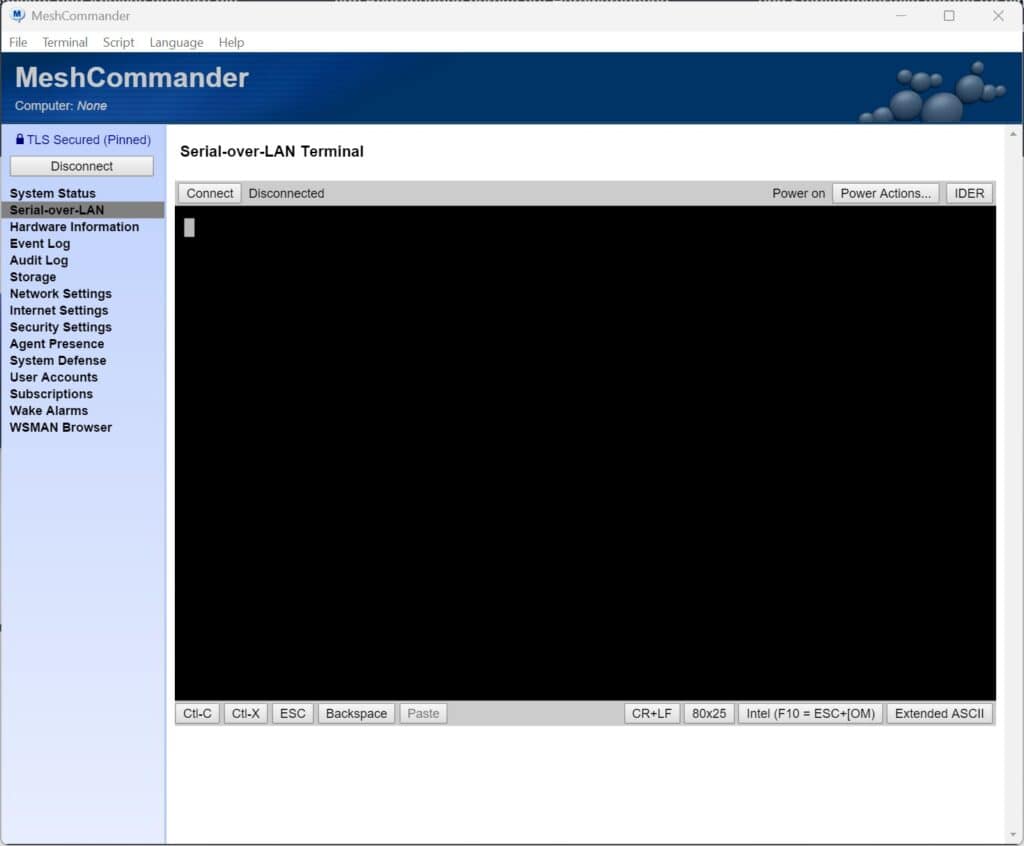Click inside the black terminal area

(x=585, y=452)
